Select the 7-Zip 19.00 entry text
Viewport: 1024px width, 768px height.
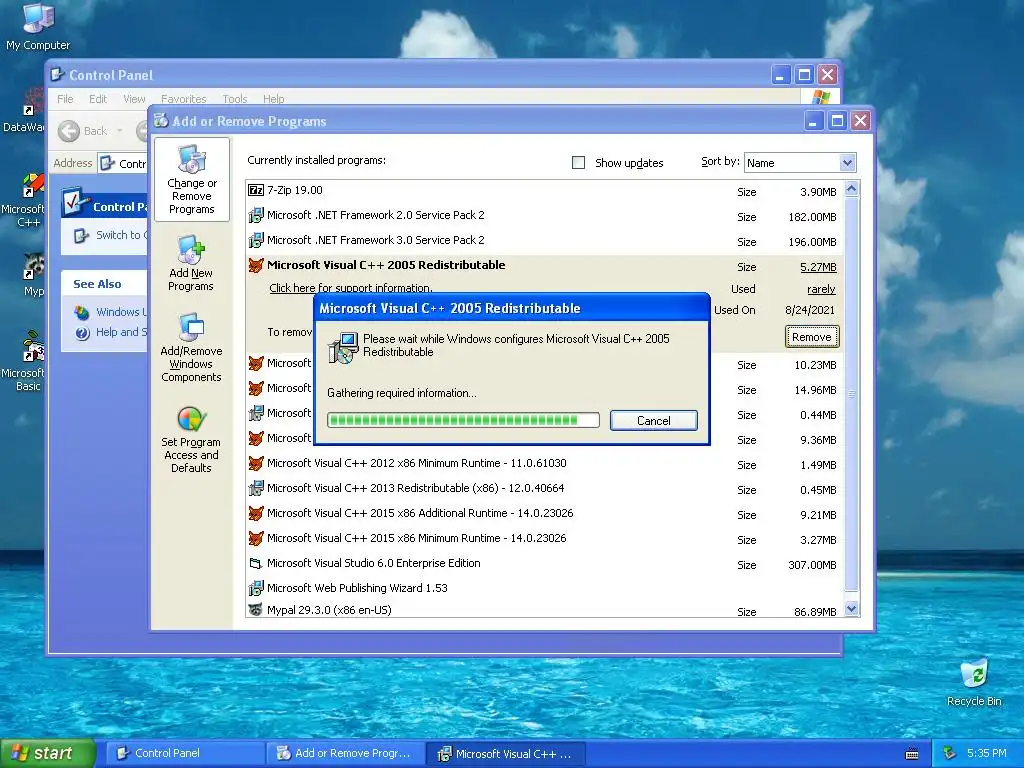tap(295, 190)
